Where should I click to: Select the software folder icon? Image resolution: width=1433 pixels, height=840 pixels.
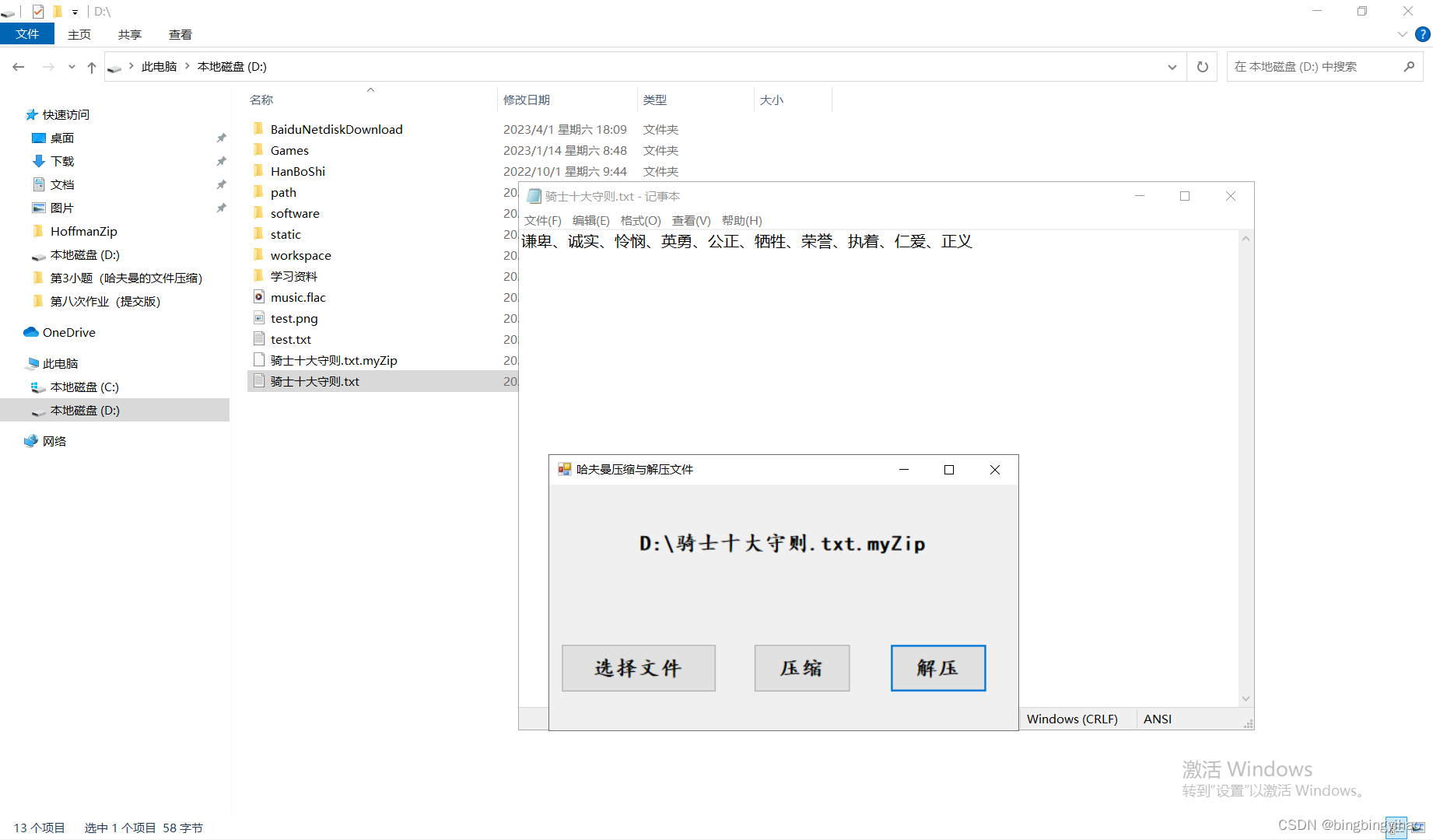point(259,212)
